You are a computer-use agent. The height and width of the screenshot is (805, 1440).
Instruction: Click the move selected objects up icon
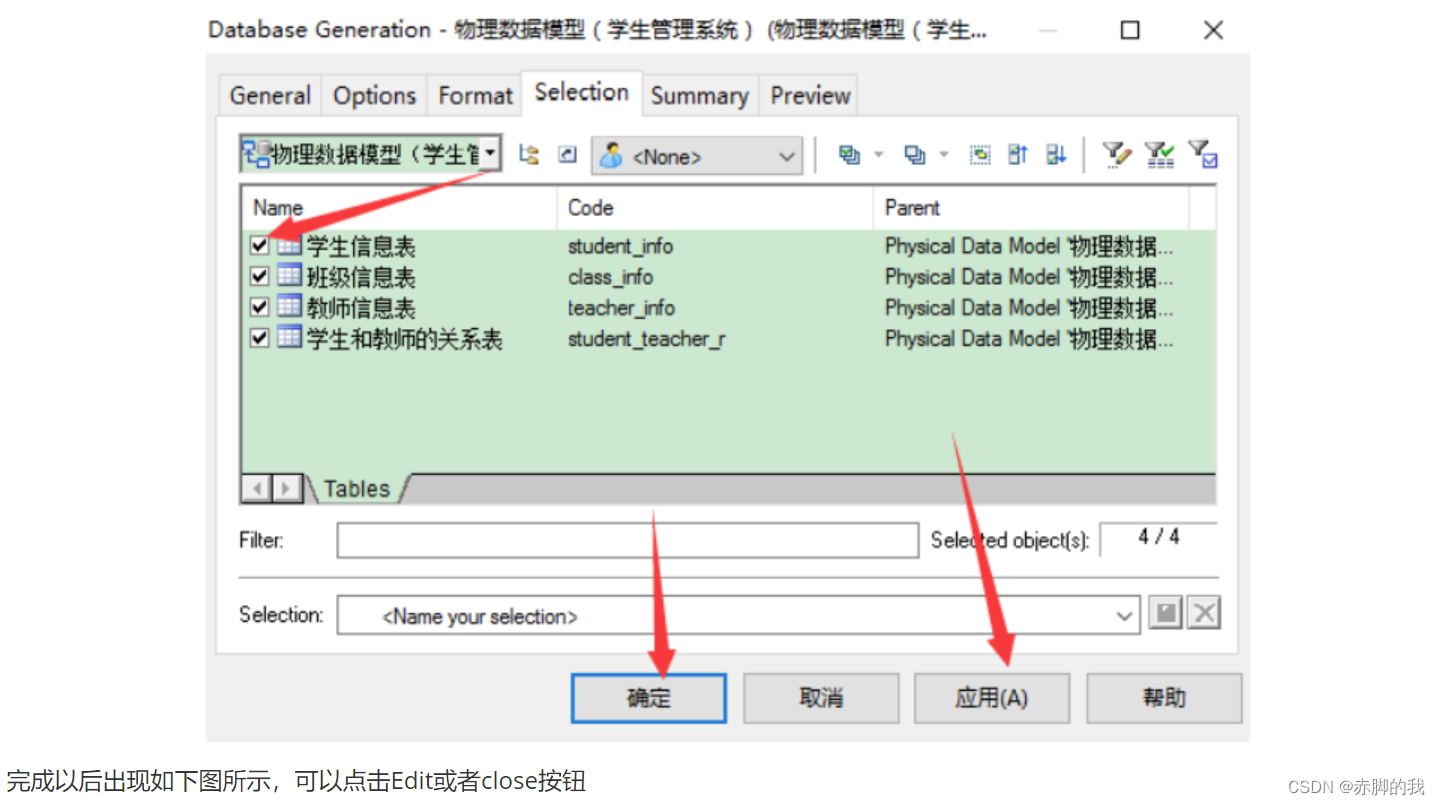[1017, 155]
